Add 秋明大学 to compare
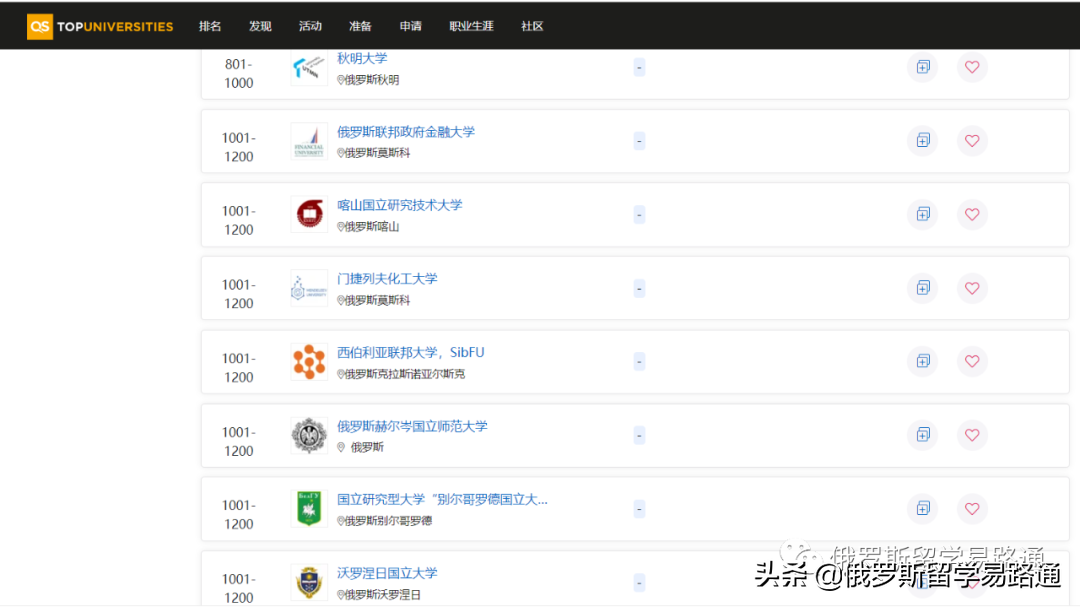Viewport: 1080px width, 607px height. [923, 67]
